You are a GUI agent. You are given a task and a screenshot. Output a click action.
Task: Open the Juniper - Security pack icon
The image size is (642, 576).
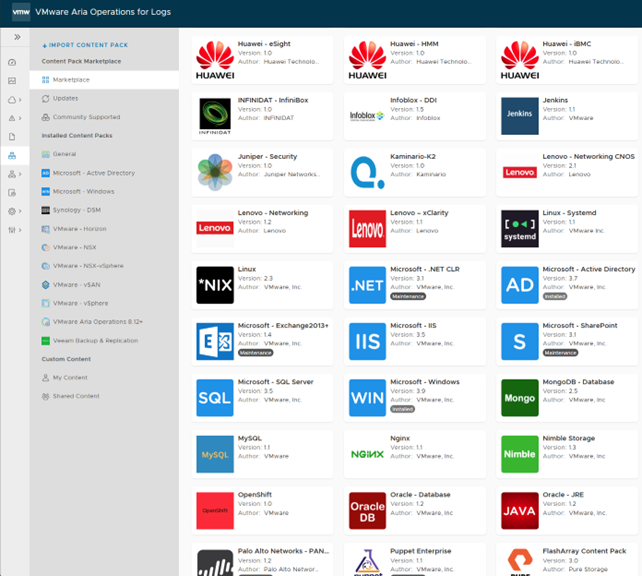coord(215,172)
